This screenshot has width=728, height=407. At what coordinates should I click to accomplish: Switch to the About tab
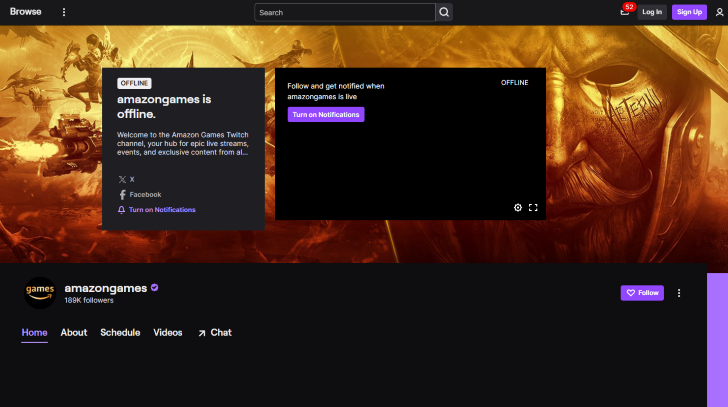pyautogui.click(x=74, y=333)
